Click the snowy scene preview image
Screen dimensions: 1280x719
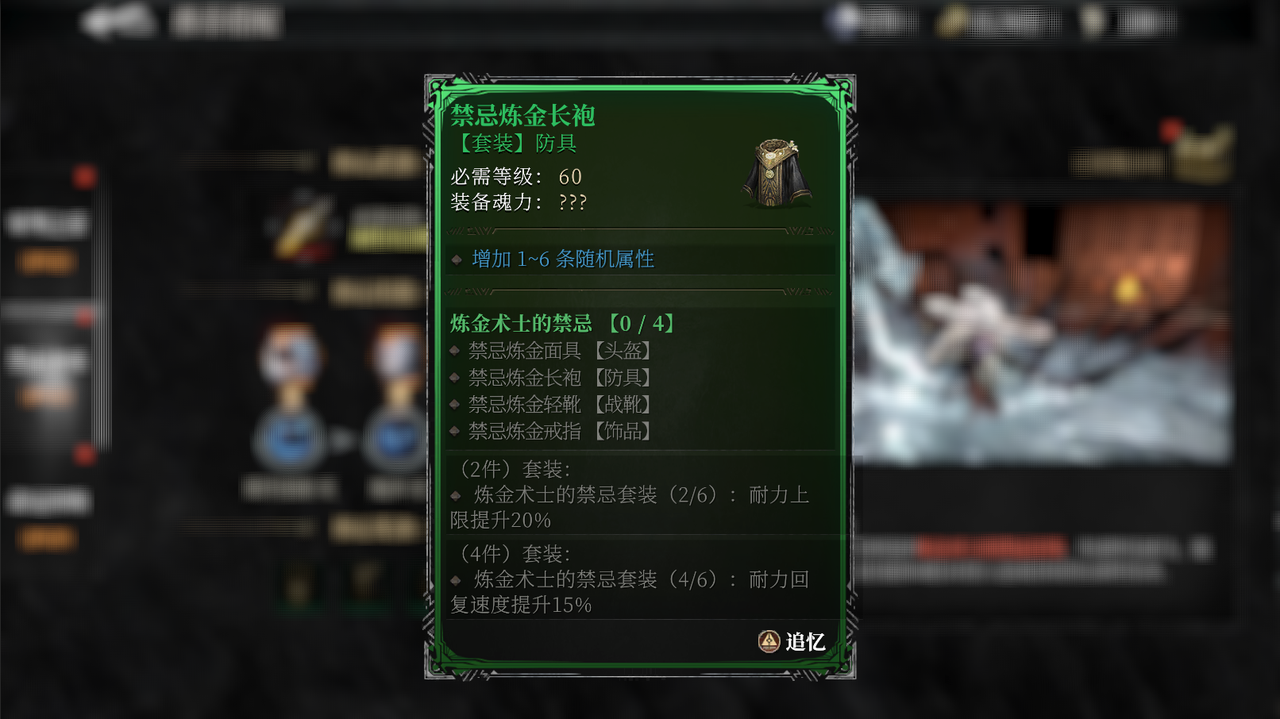point(1041,332)
